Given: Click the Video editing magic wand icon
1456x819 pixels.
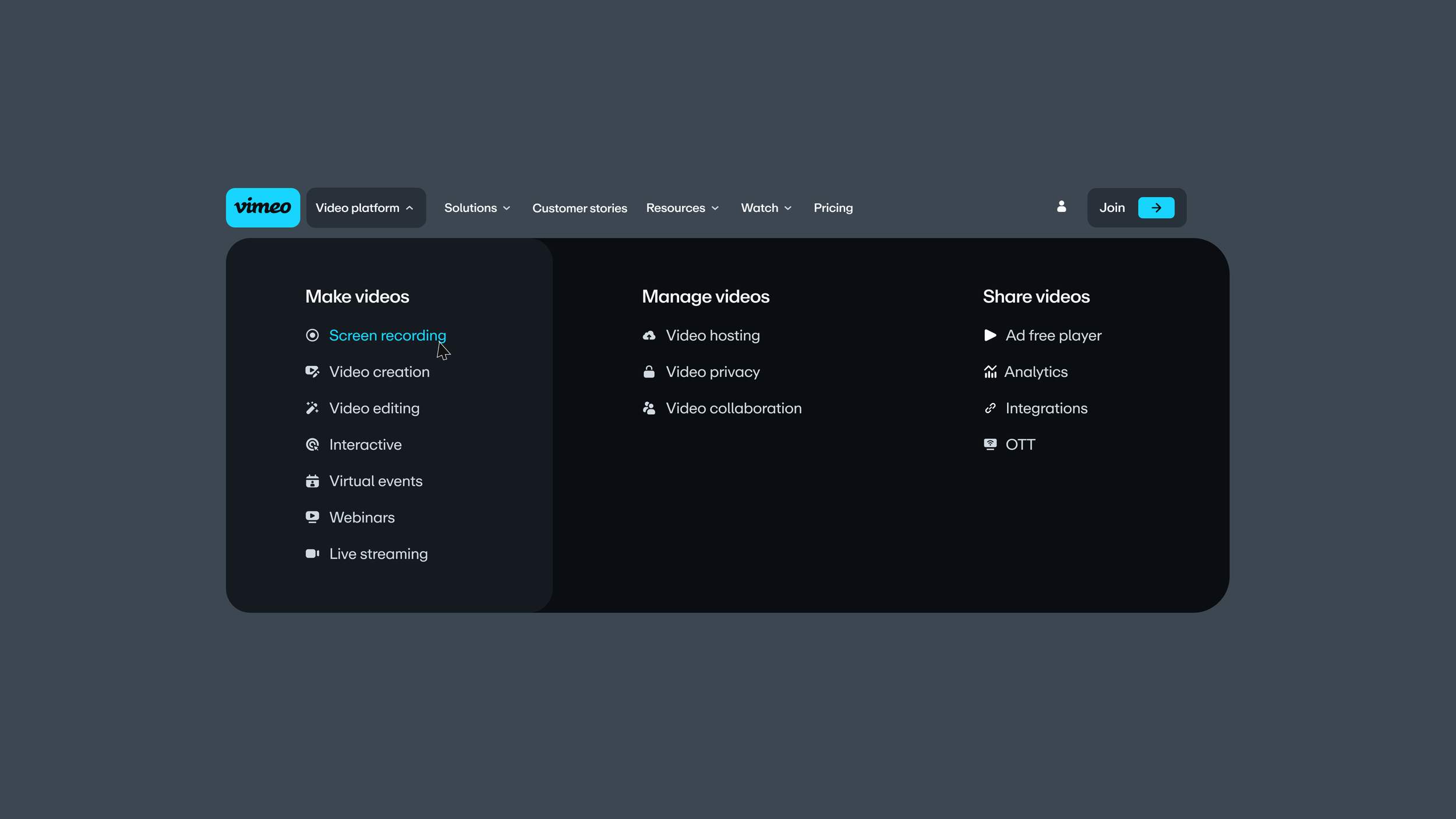Looking at the screenshot, I should coord(312,408).
